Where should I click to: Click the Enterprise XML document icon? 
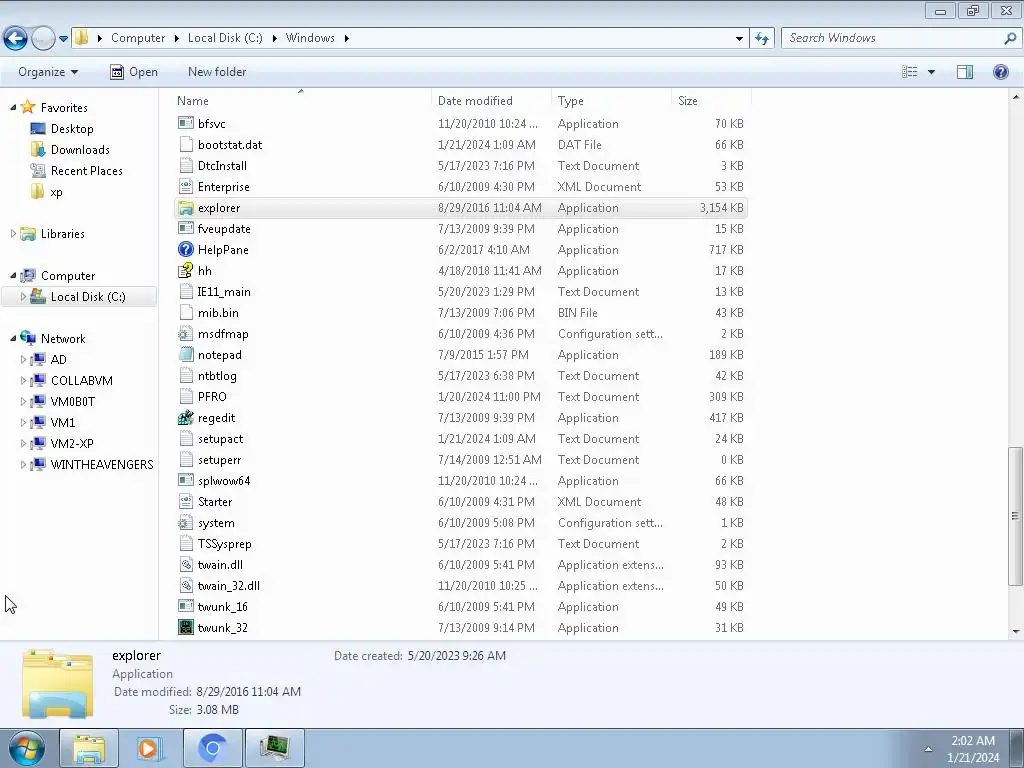[185, 187]
